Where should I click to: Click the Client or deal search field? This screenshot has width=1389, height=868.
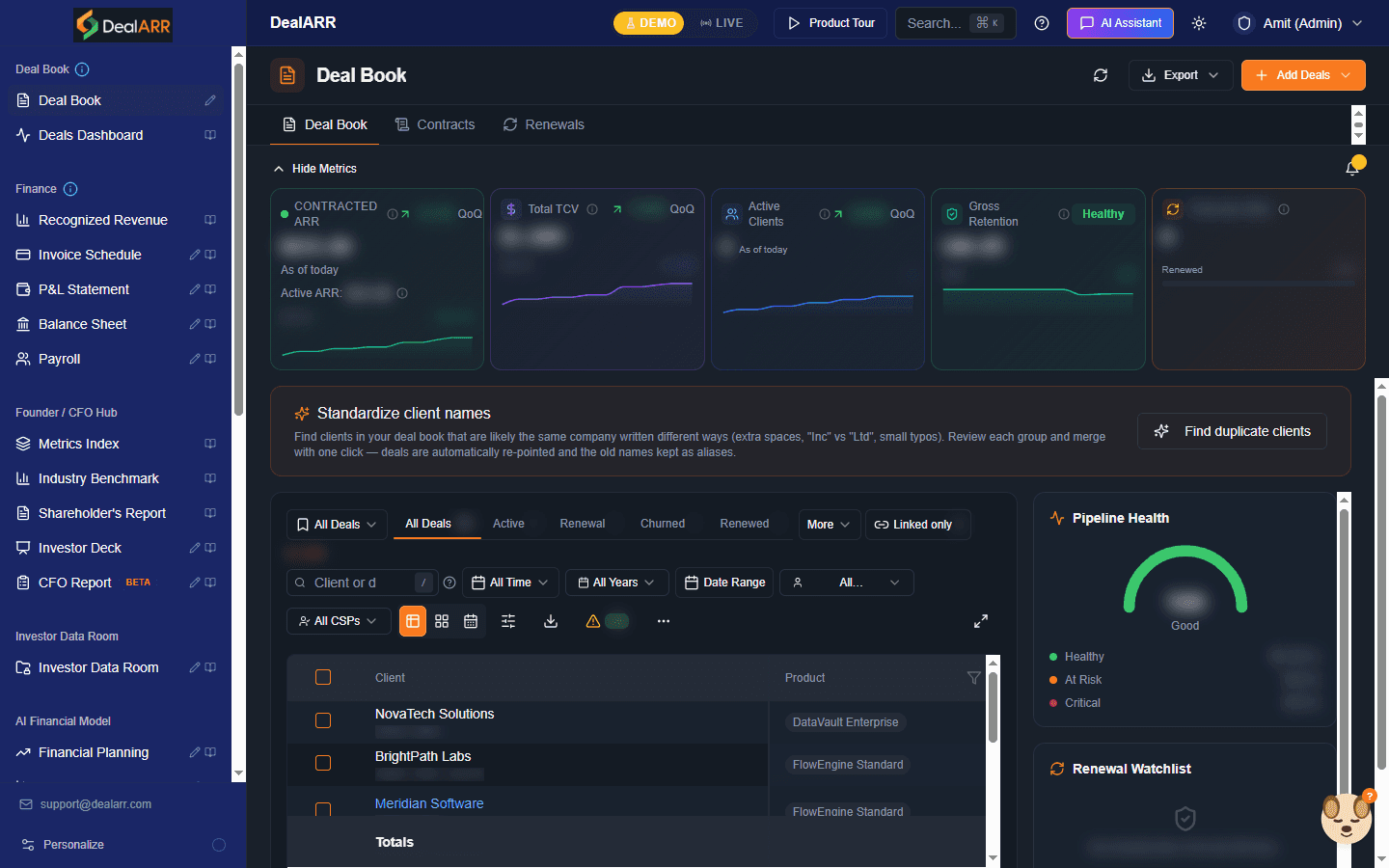(362, 583)
